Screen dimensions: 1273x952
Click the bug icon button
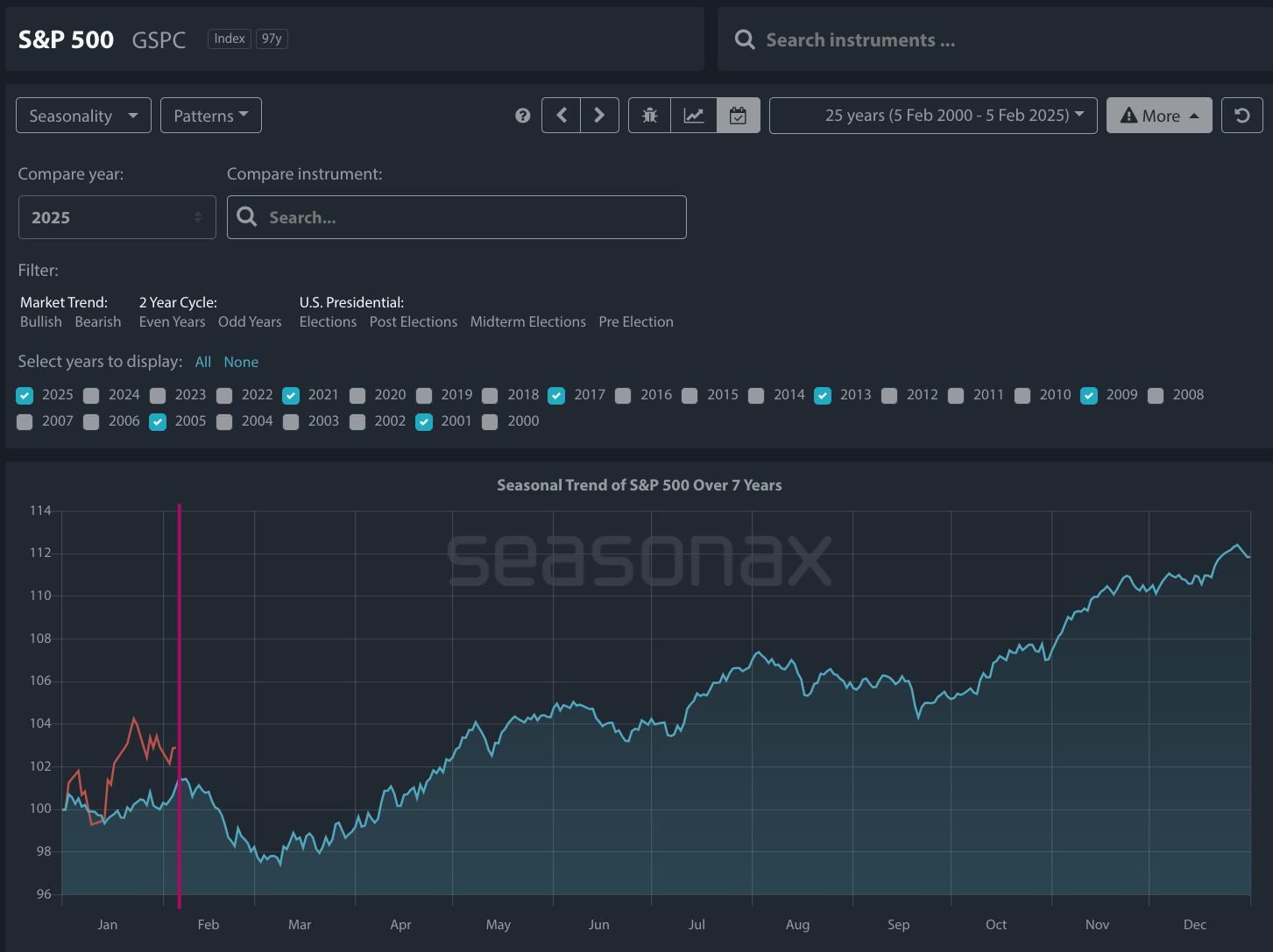coord(650,116)
